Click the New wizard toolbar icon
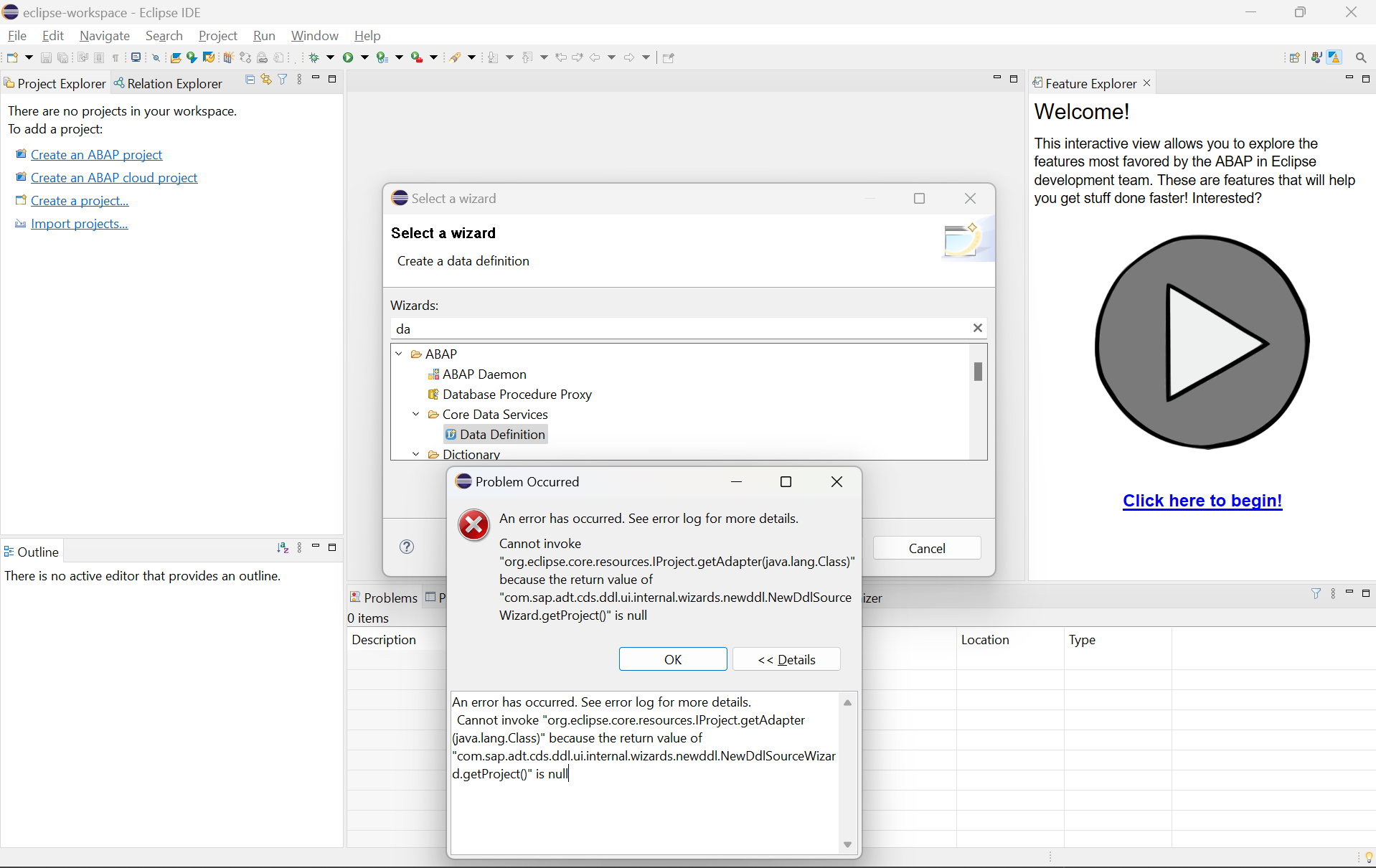The width and height of the screenshot is (1376, 868). (12, 57)
